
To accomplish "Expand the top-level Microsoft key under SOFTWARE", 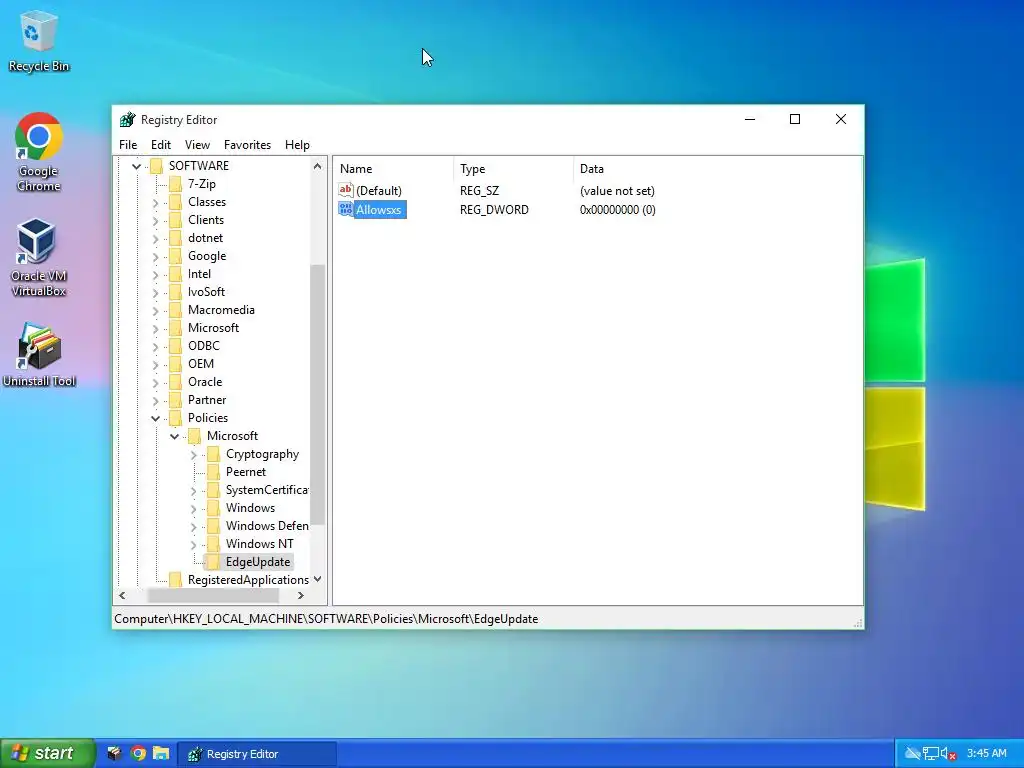I will pos(155,328).
